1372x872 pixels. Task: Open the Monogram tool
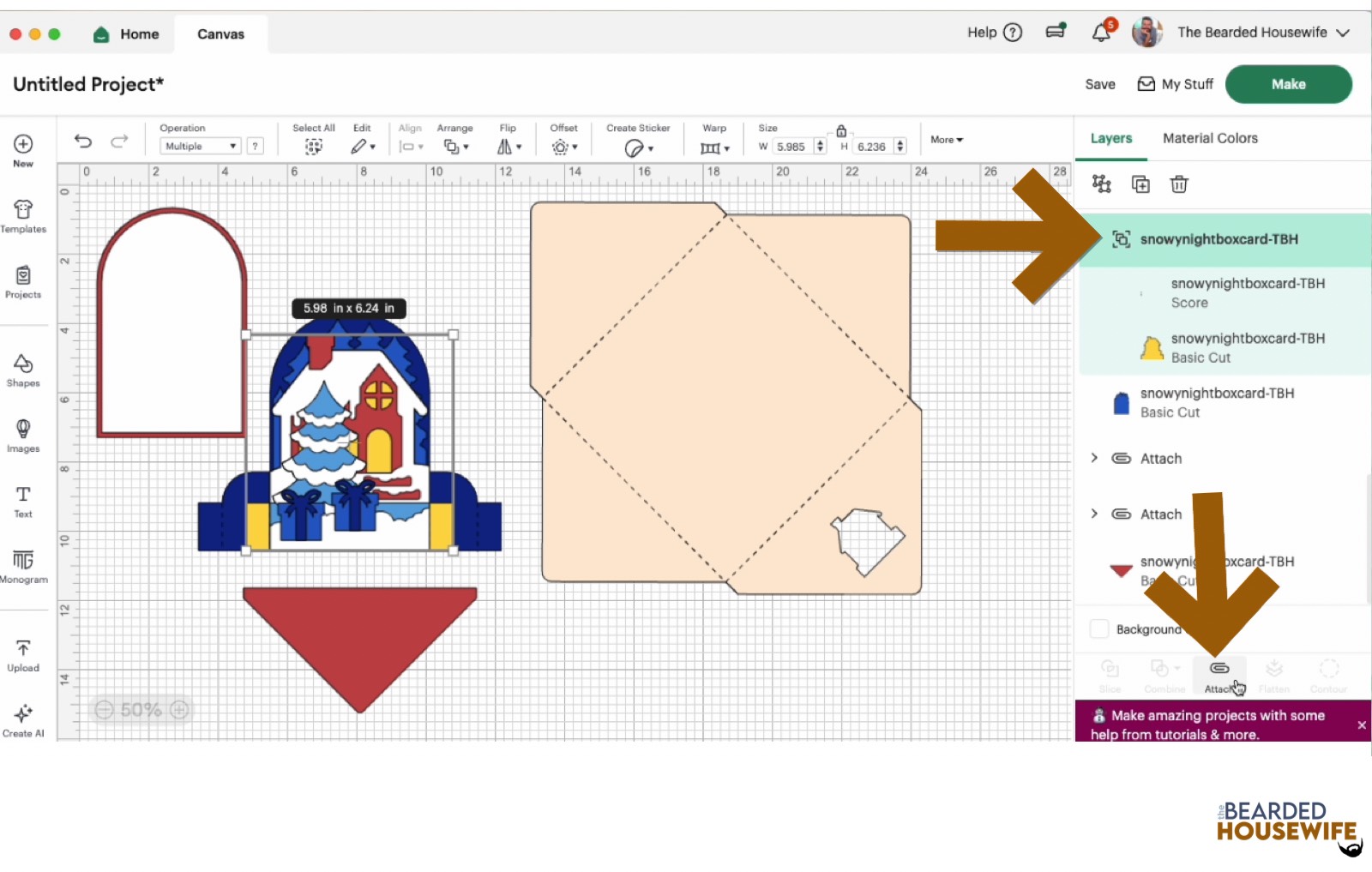[23, 567]
